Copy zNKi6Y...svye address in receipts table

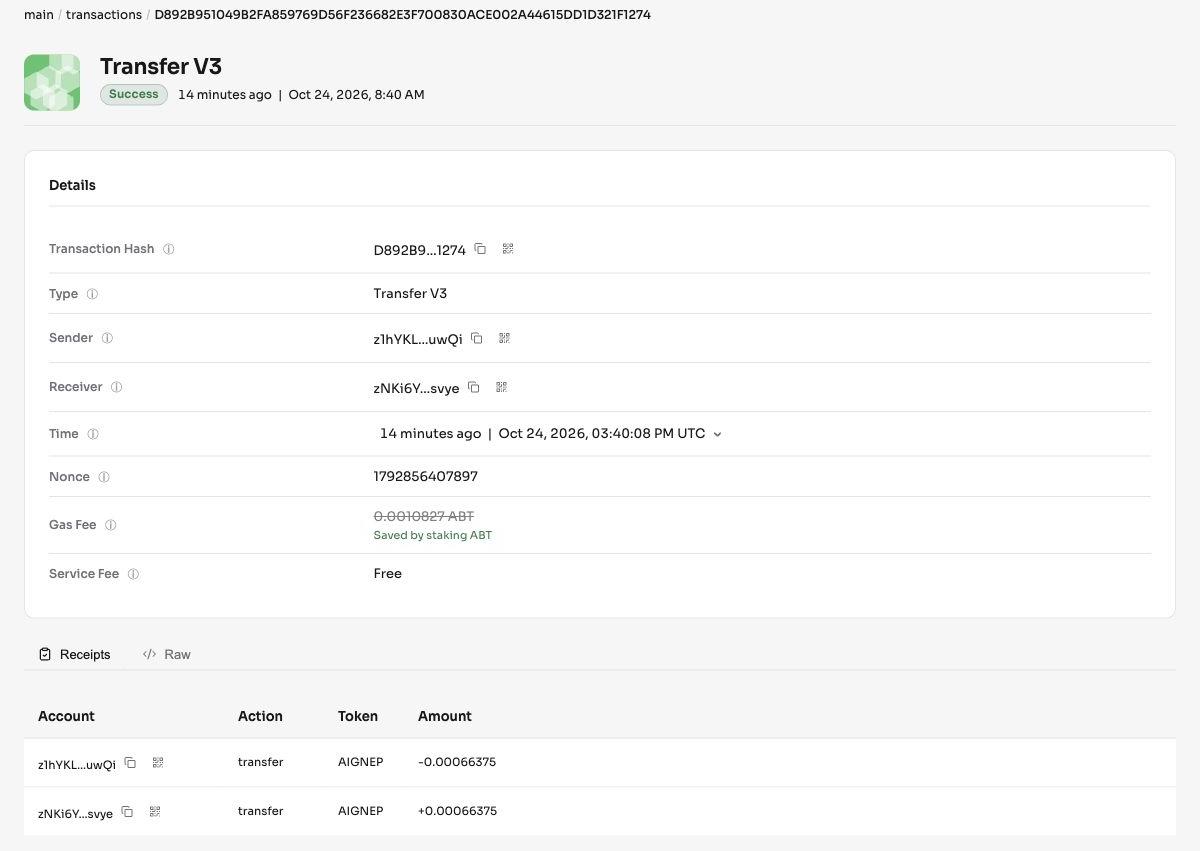(127, 812)
